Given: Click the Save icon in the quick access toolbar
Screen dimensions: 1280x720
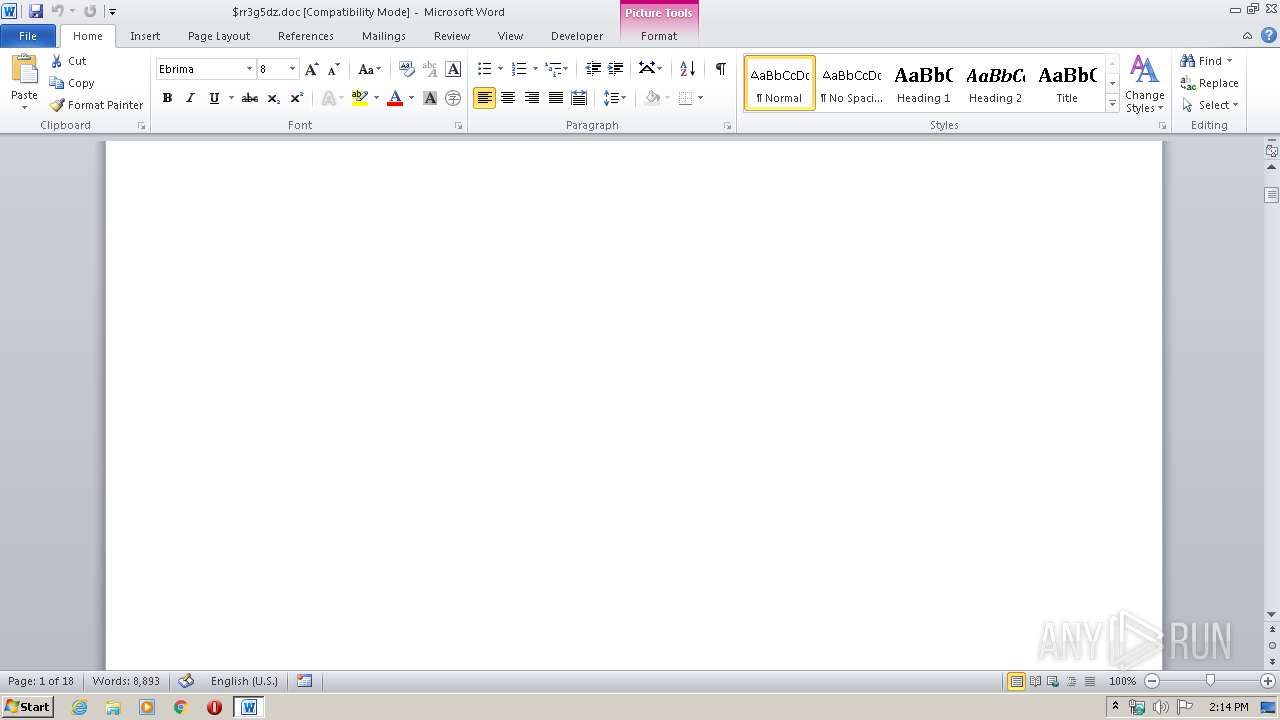Looking at the screenshot, I should (x=36, y=11).
